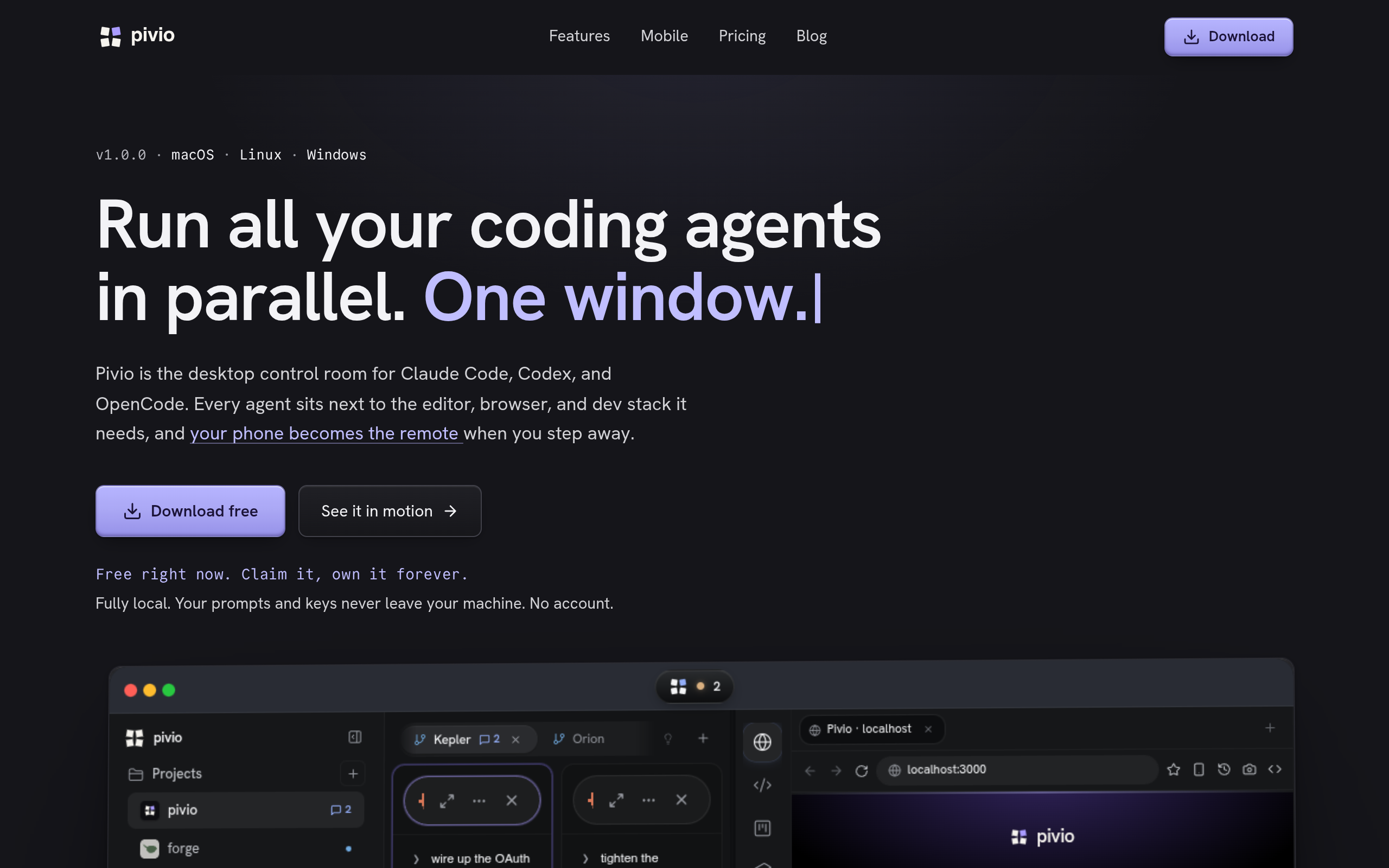Follow the 'your phone becomes the remote' link
The width and height of the screenshot is (1389, 868).
pos(326,433)
